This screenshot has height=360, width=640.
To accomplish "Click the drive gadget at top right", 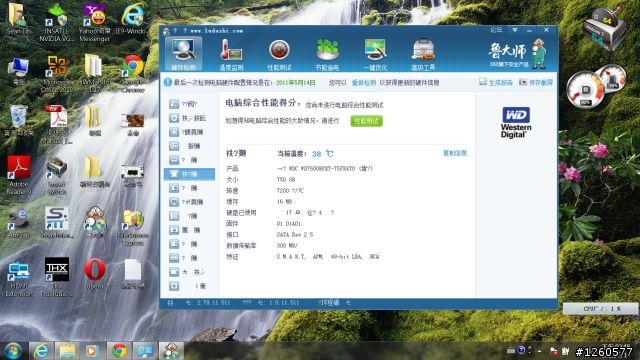I will [x=605, y=29].
